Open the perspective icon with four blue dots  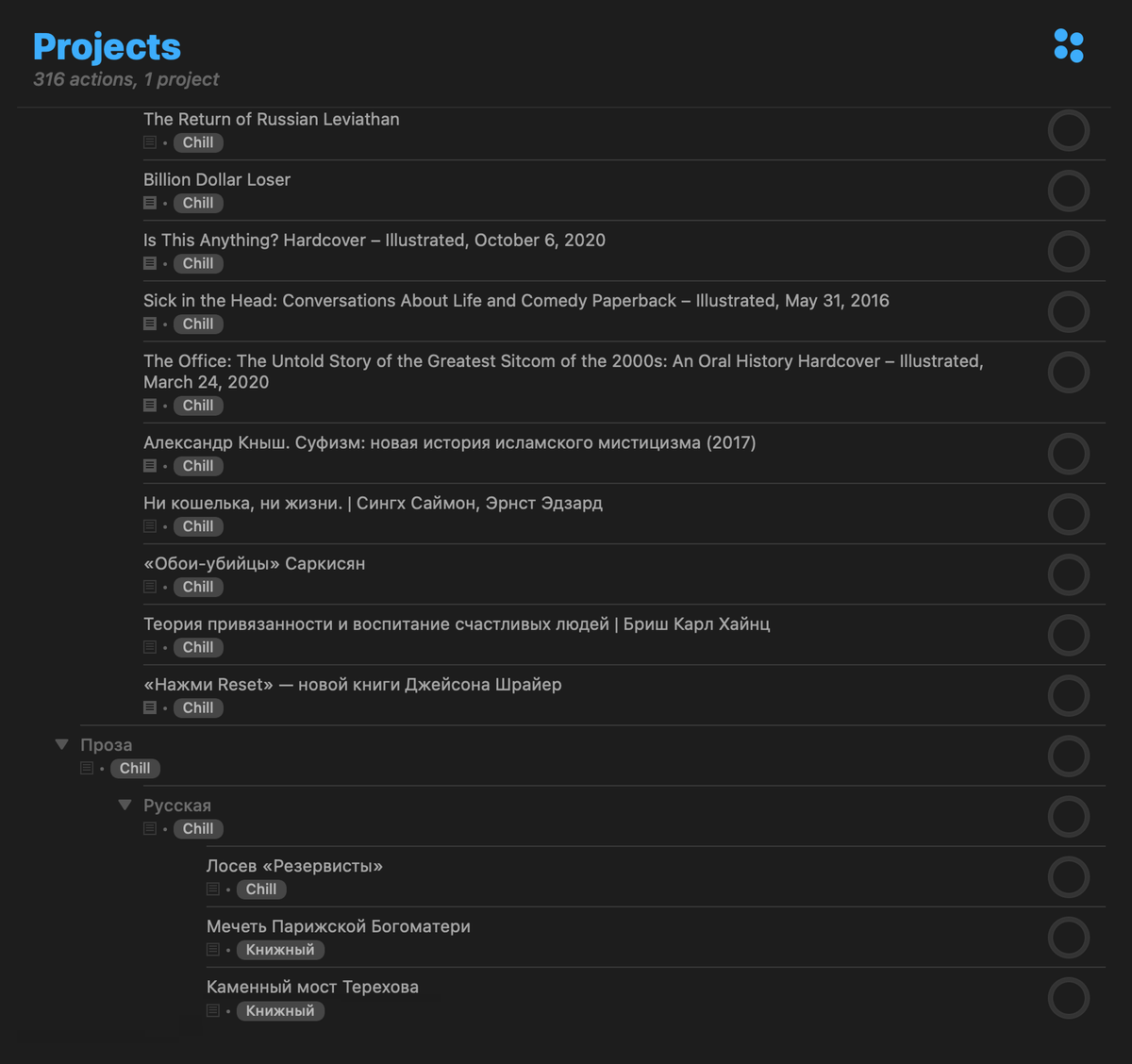[x=1069, y=45]
